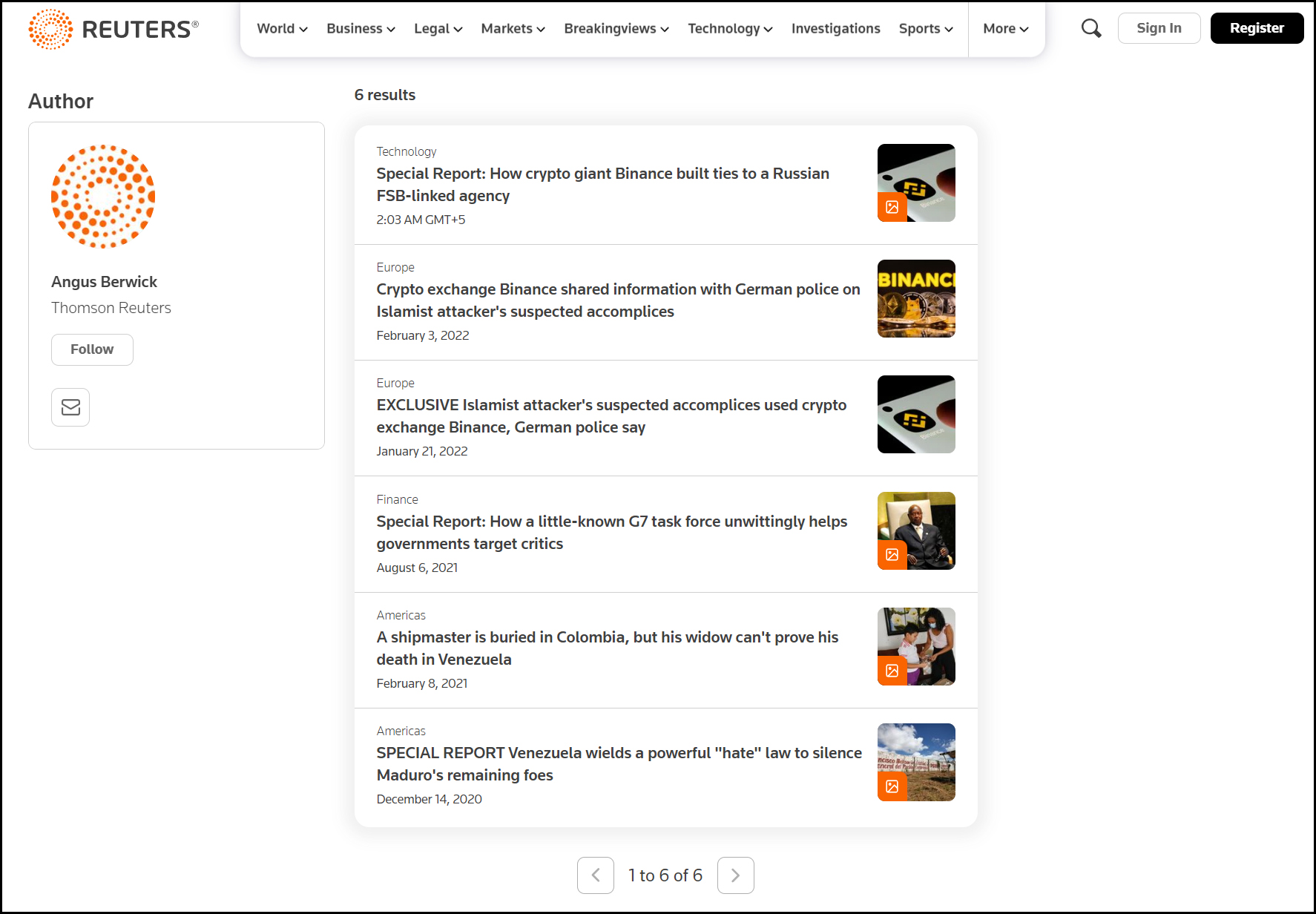Viewport: 1316px width, 914px height.
Task: Expand the Markets menu
Action: [513, 28]
